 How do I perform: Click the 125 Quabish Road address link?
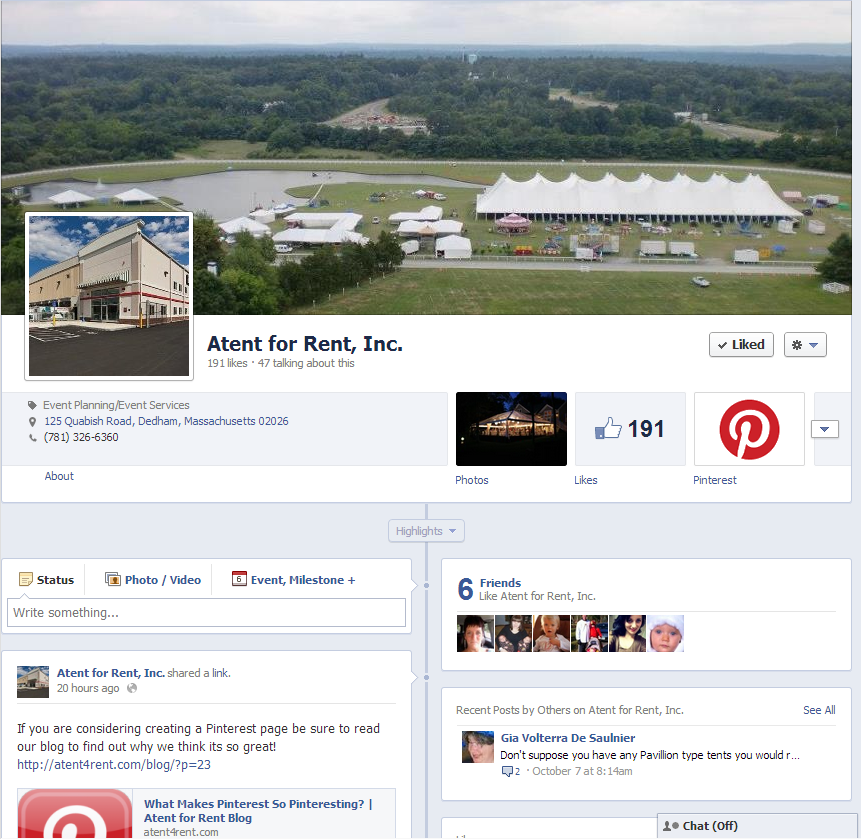pyautogui.click(x=166, y=421)
